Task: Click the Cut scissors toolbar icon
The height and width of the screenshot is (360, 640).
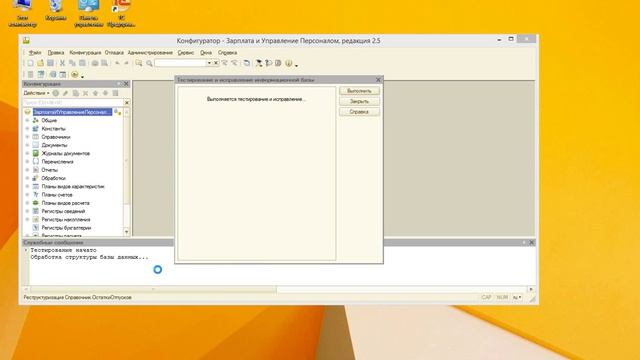Action: (x=62, y=63)
